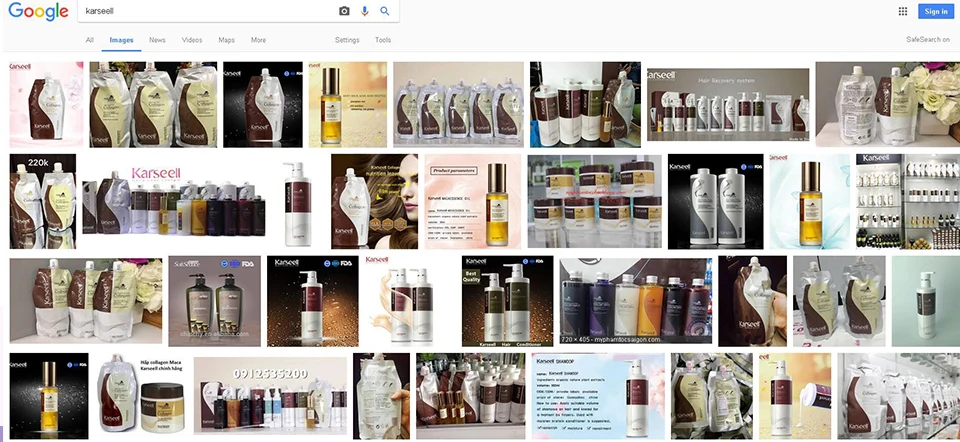Expand the More search categories menu
The height and width of the screenshot is (442, 960).
click(258, 40)
